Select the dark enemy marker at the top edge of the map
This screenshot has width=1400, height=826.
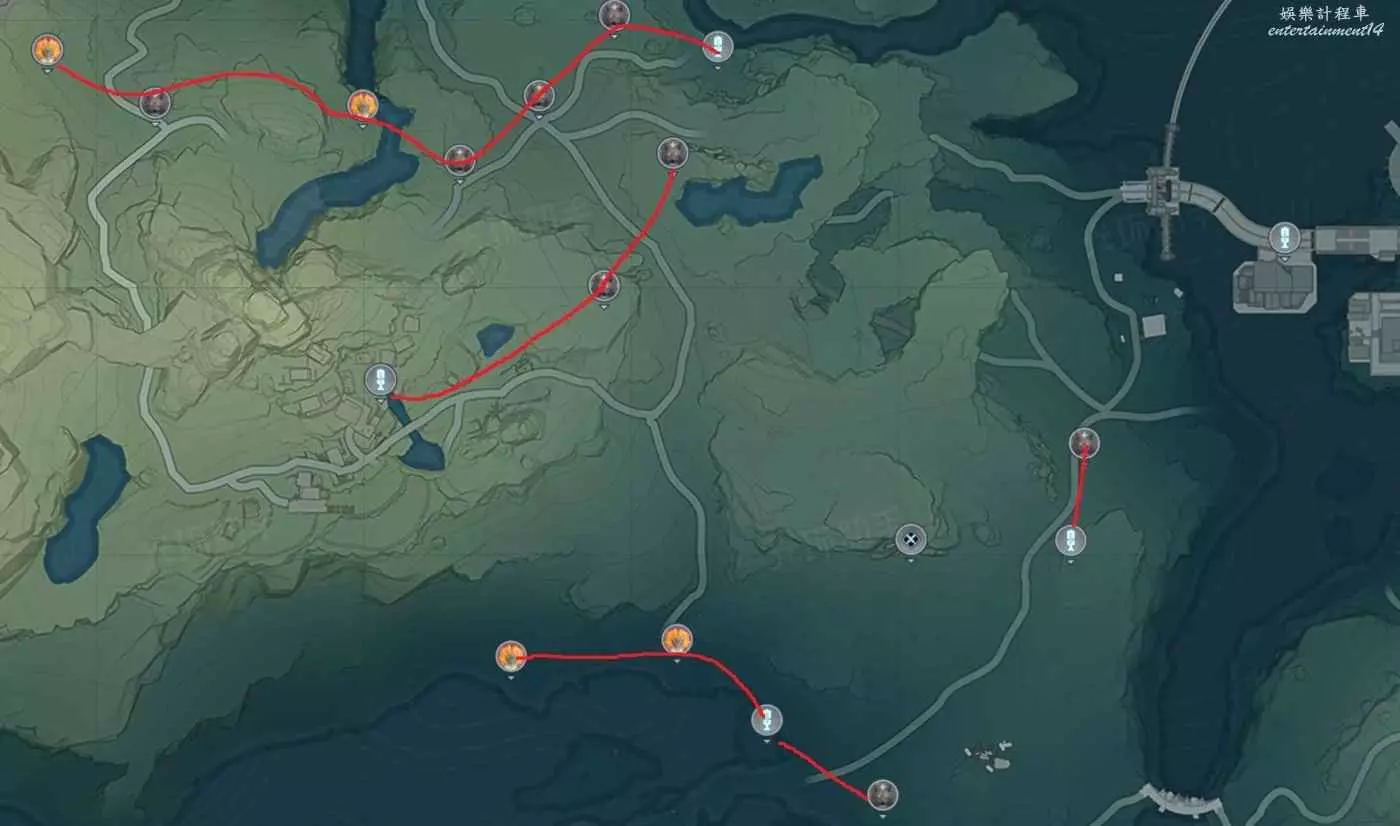tap(614, 15)
